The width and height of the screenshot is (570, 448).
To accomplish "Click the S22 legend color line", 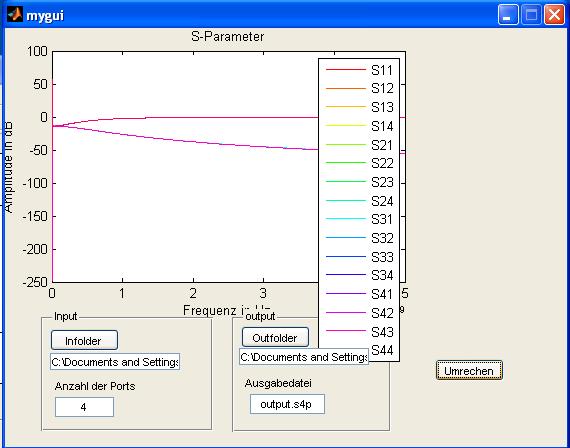I will click(346, 163).
